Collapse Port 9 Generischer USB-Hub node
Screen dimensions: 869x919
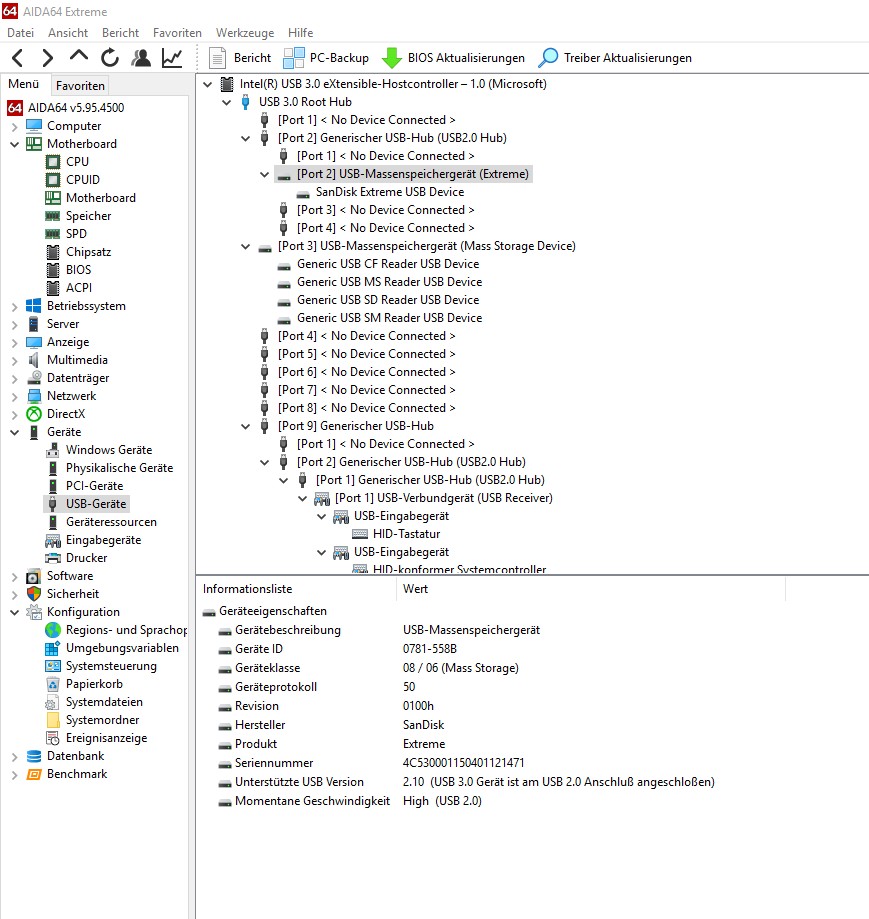click(246, 426)
